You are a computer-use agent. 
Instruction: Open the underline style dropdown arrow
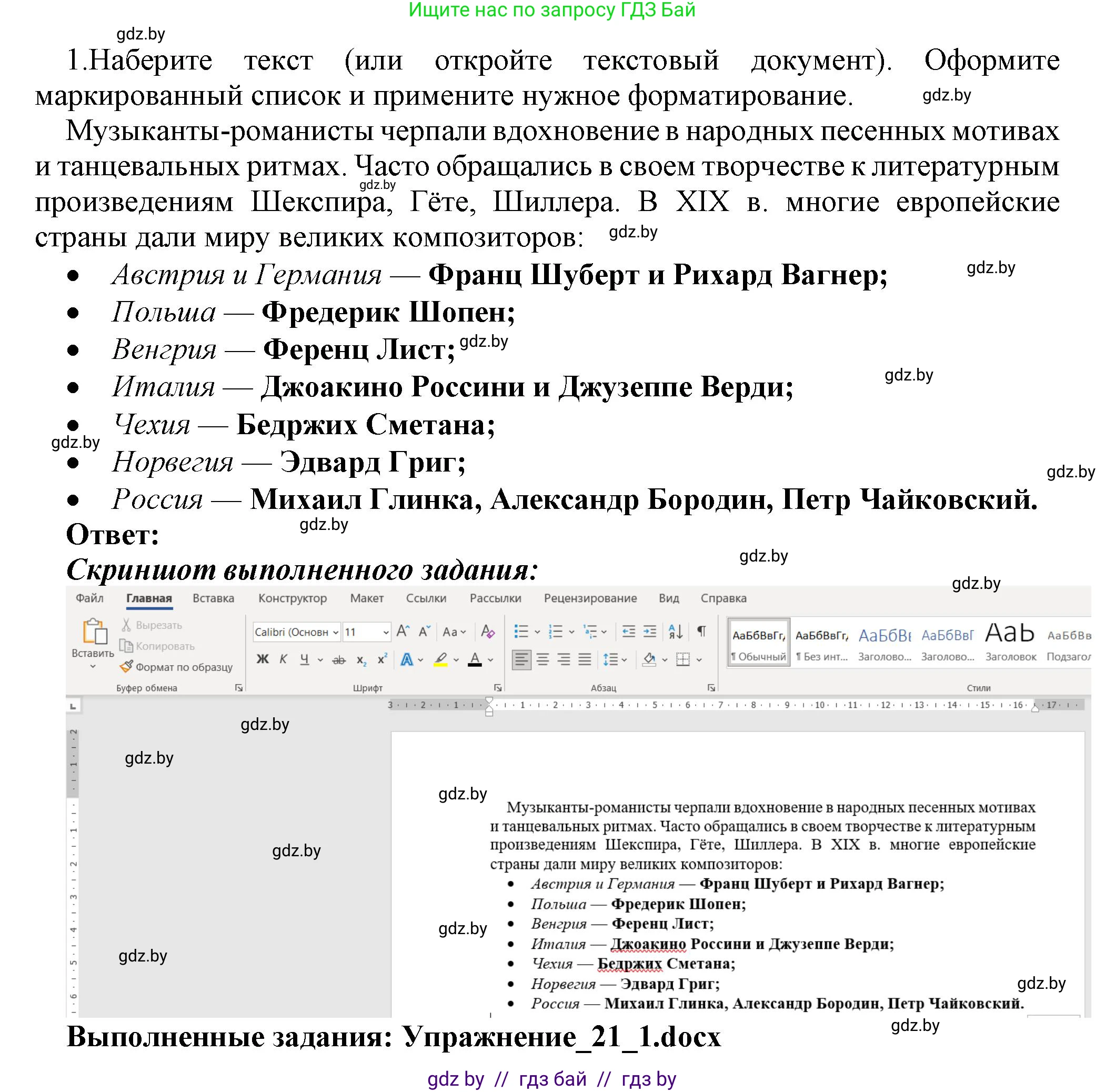click(x=320, y=660)
